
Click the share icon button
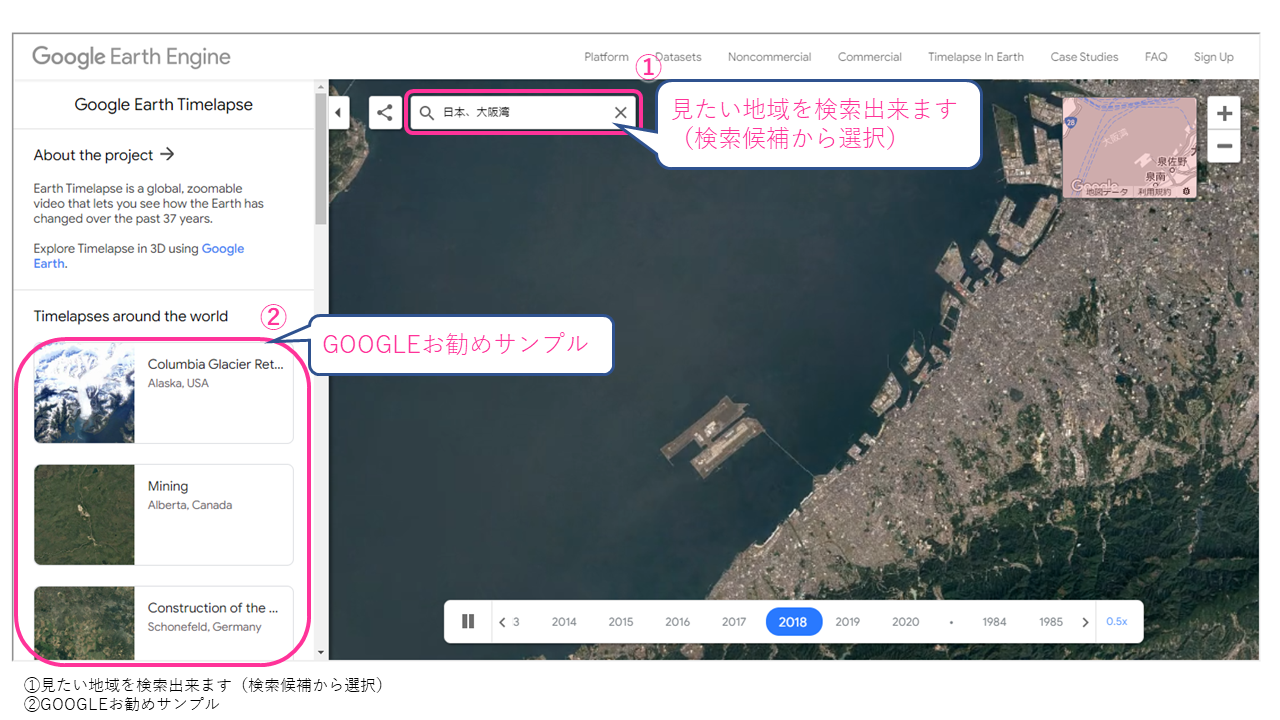point(385,112)
